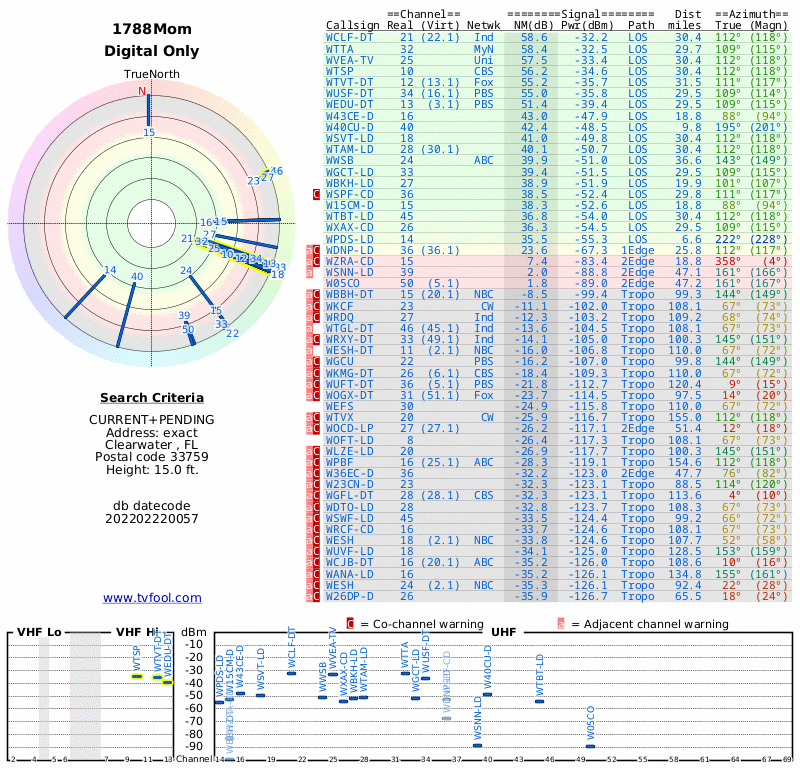Open the www.tvfool.com link
This screenshot has height=768, width=800.
click(x=152, y=598)
